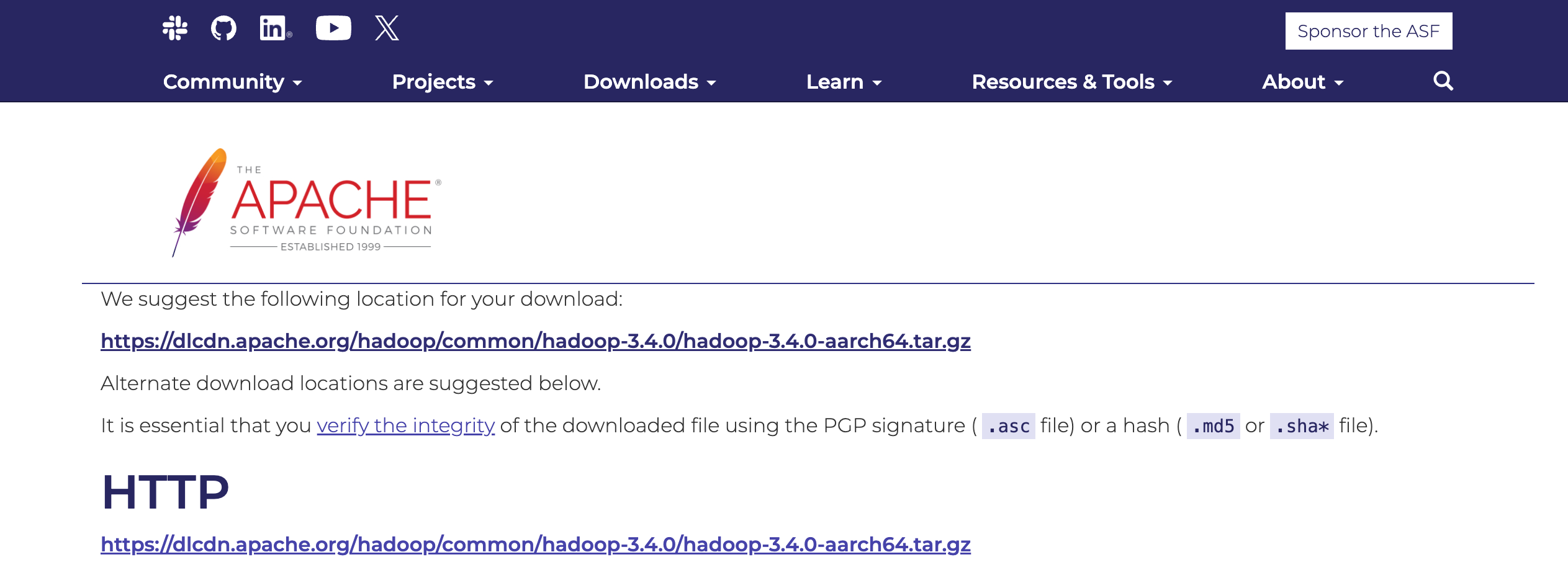The image size is (1568, 583).
Task: Expand the Projects dropdown menu
Action: [443, 82]
